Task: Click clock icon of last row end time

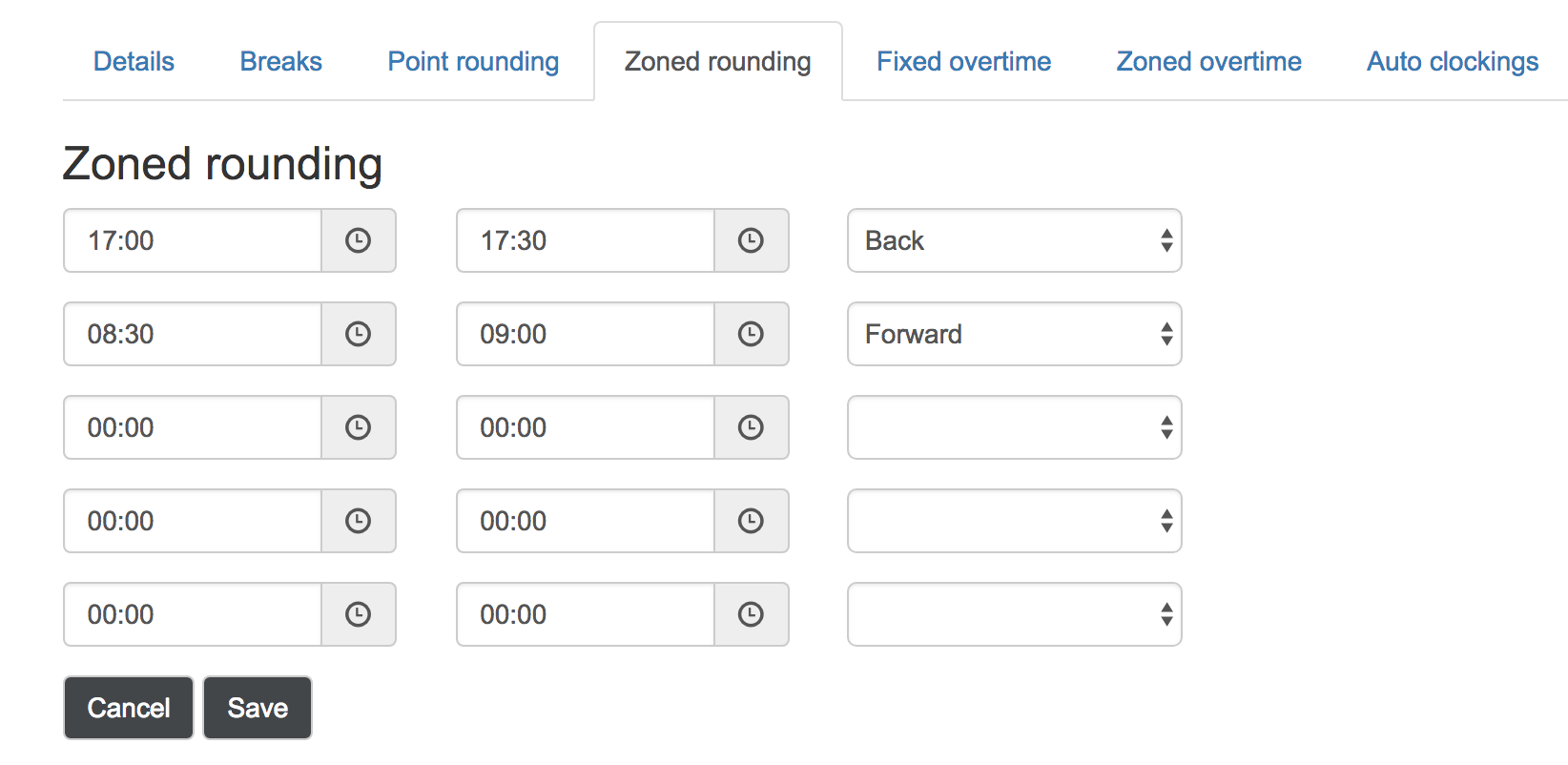Action: (x=752, y=614)
